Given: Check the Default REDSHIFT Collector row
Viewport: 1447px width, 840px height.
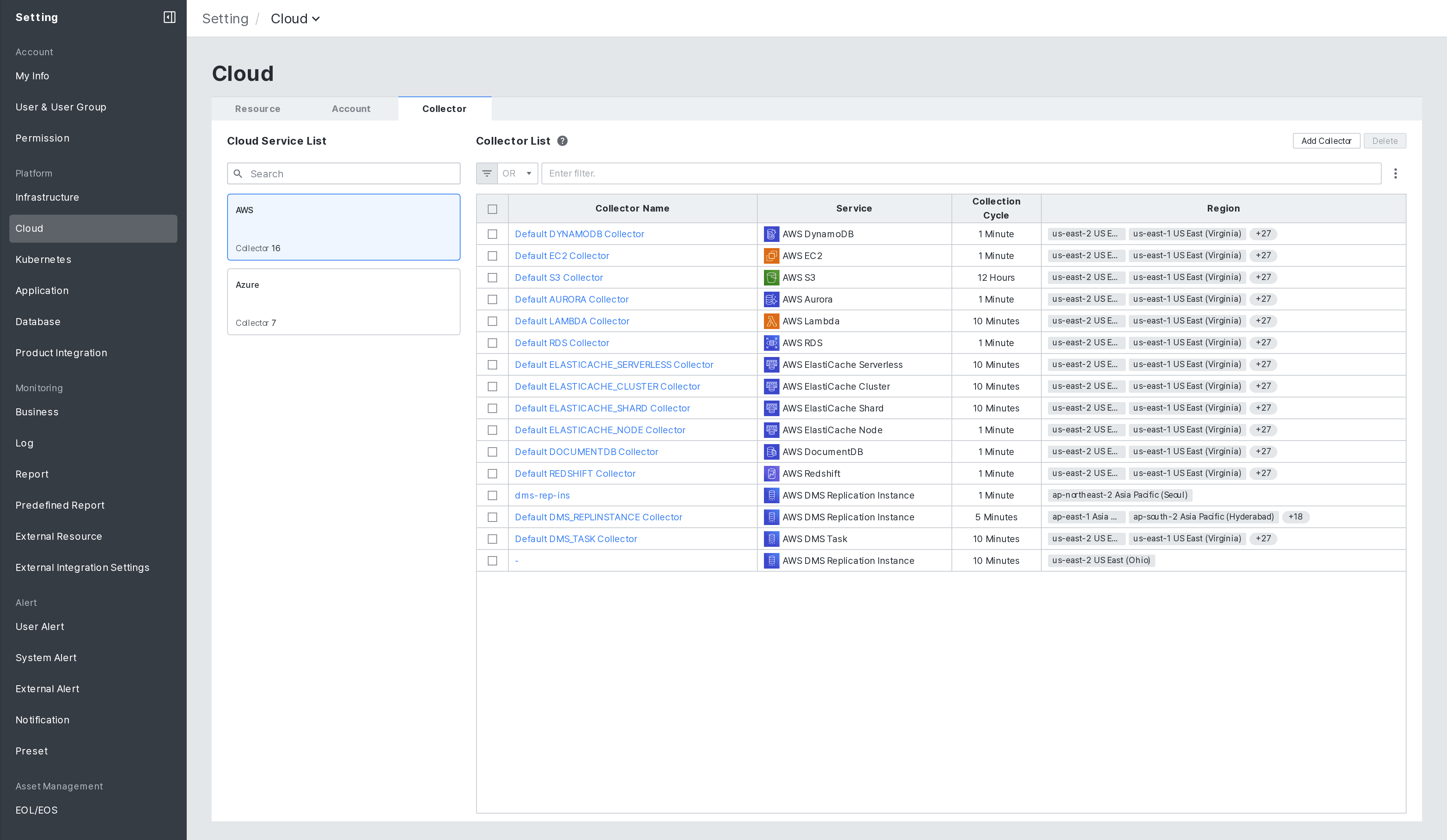Looking at the screenshot, I should coord(492,474).
